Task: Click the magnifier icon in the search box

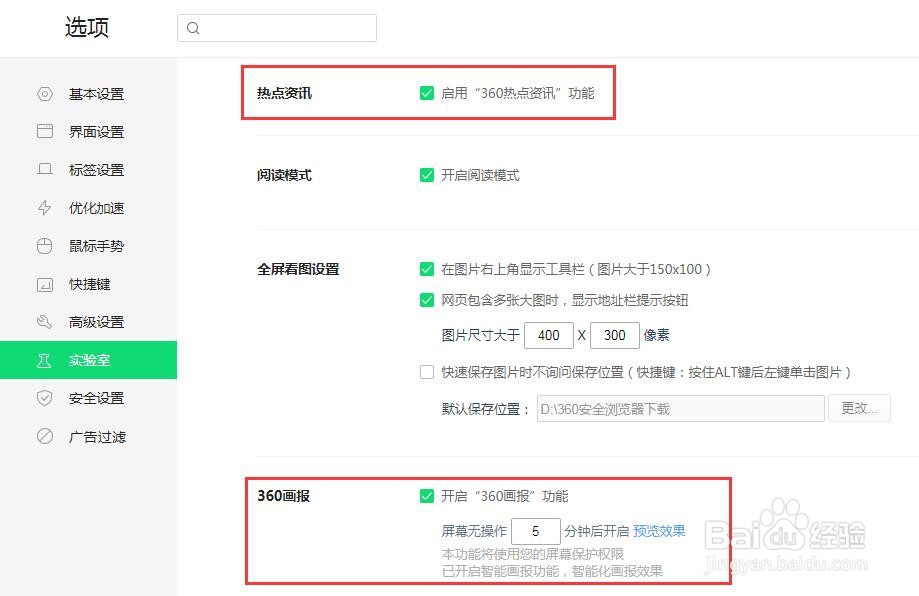Action: (193, 28)
